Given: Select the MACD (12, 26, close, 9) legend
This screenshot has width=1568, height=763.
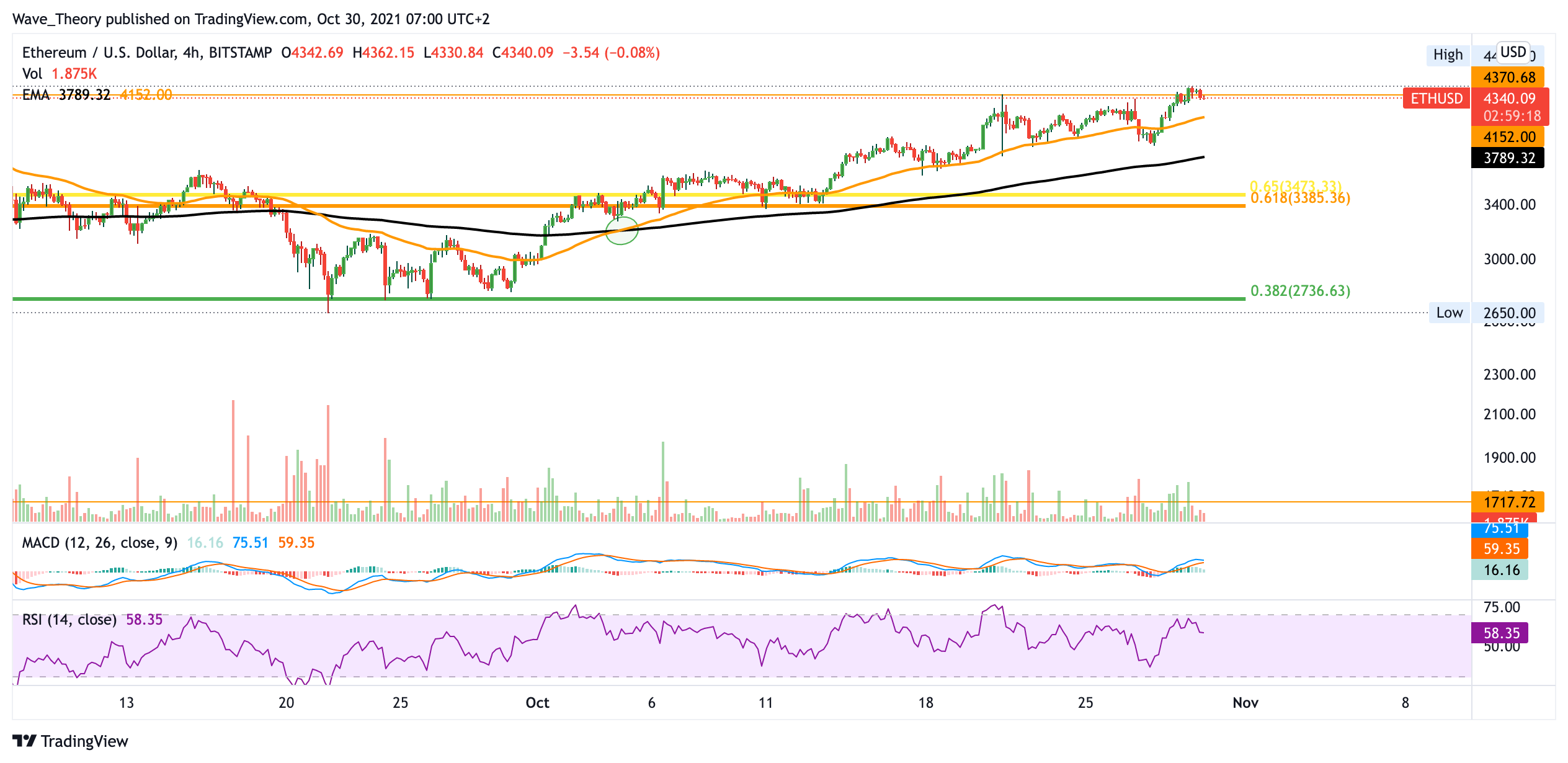Looking at the screenshot, I should click(x=99, y=543).
